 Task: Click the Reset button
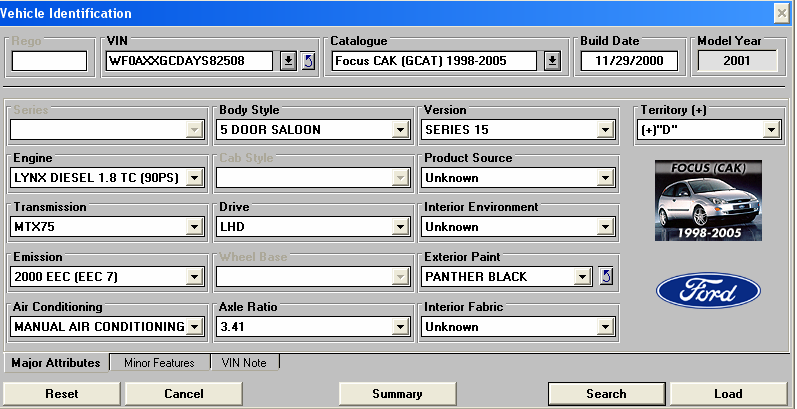pos(62,394)
